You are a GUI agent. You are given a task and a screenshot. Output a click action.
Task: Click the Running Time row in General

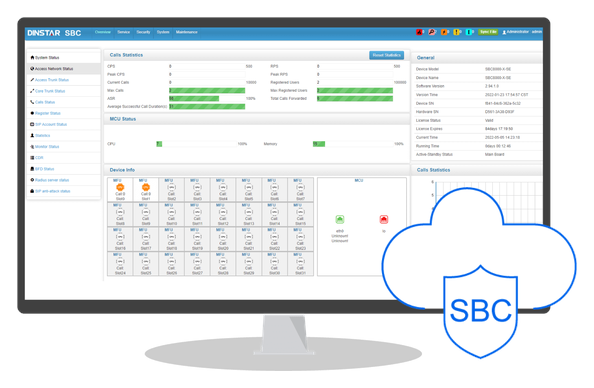click(477, 146)
